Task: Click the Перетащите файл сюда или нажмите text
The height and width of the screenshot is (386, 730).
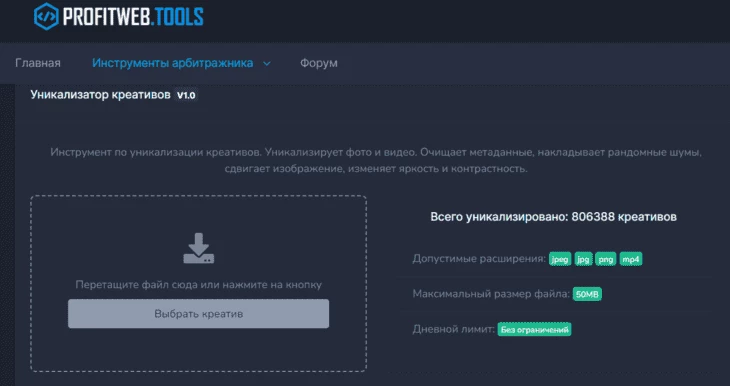Action: click(x=199, y=284)
